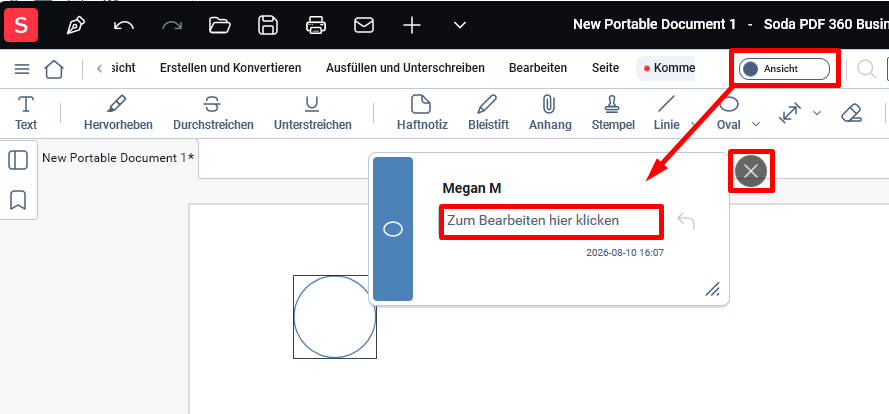Click the Soda PDF red S logo
The height and width of the screenshot is (414, 889).
21,26
